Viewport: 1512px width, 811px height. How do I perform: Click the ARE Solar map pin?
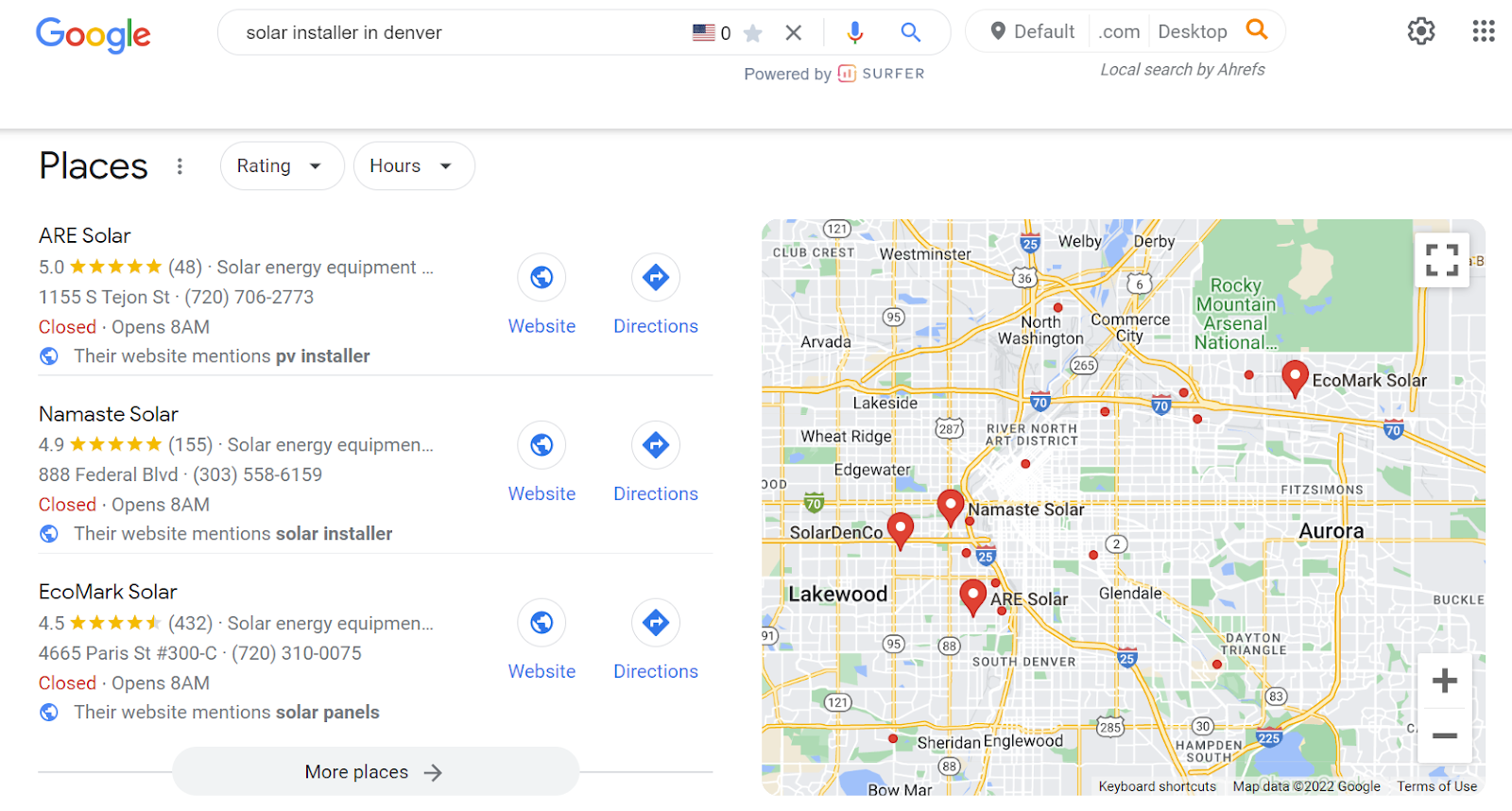pyautogui.click(x=973, y=597)
